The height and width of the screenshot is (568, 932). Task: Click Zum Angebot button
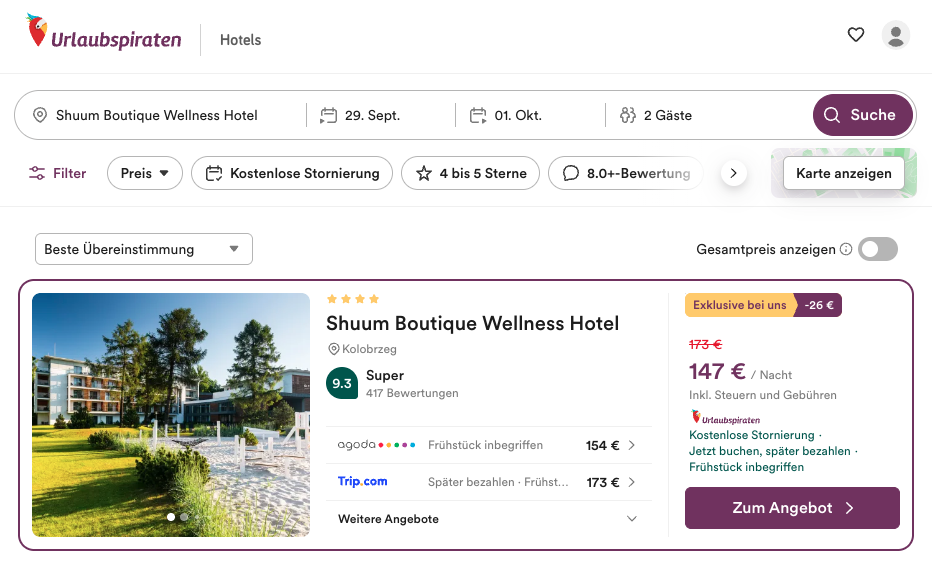792,508
